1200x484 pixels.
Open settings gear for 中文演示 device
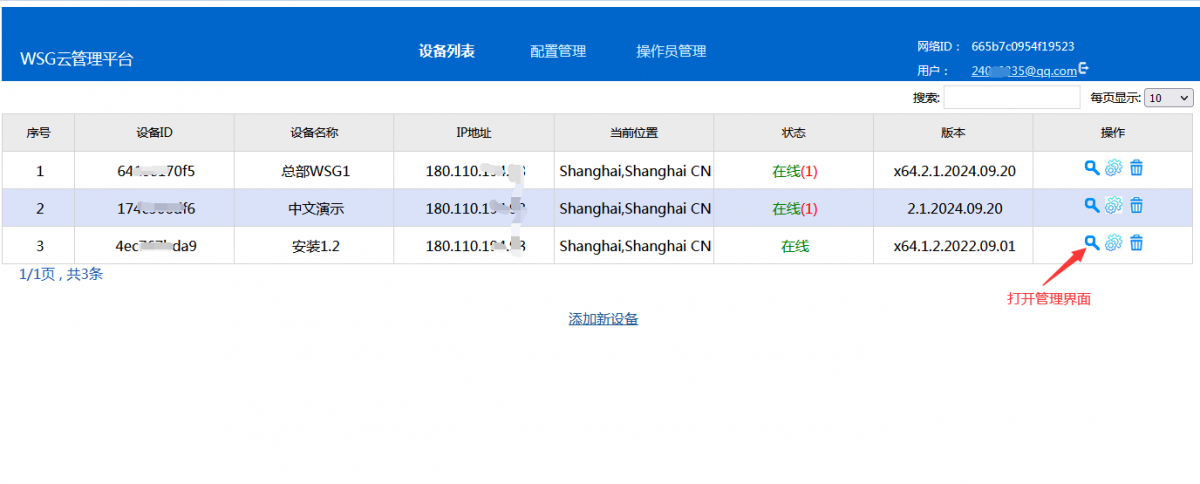[x=1114, y=205]
